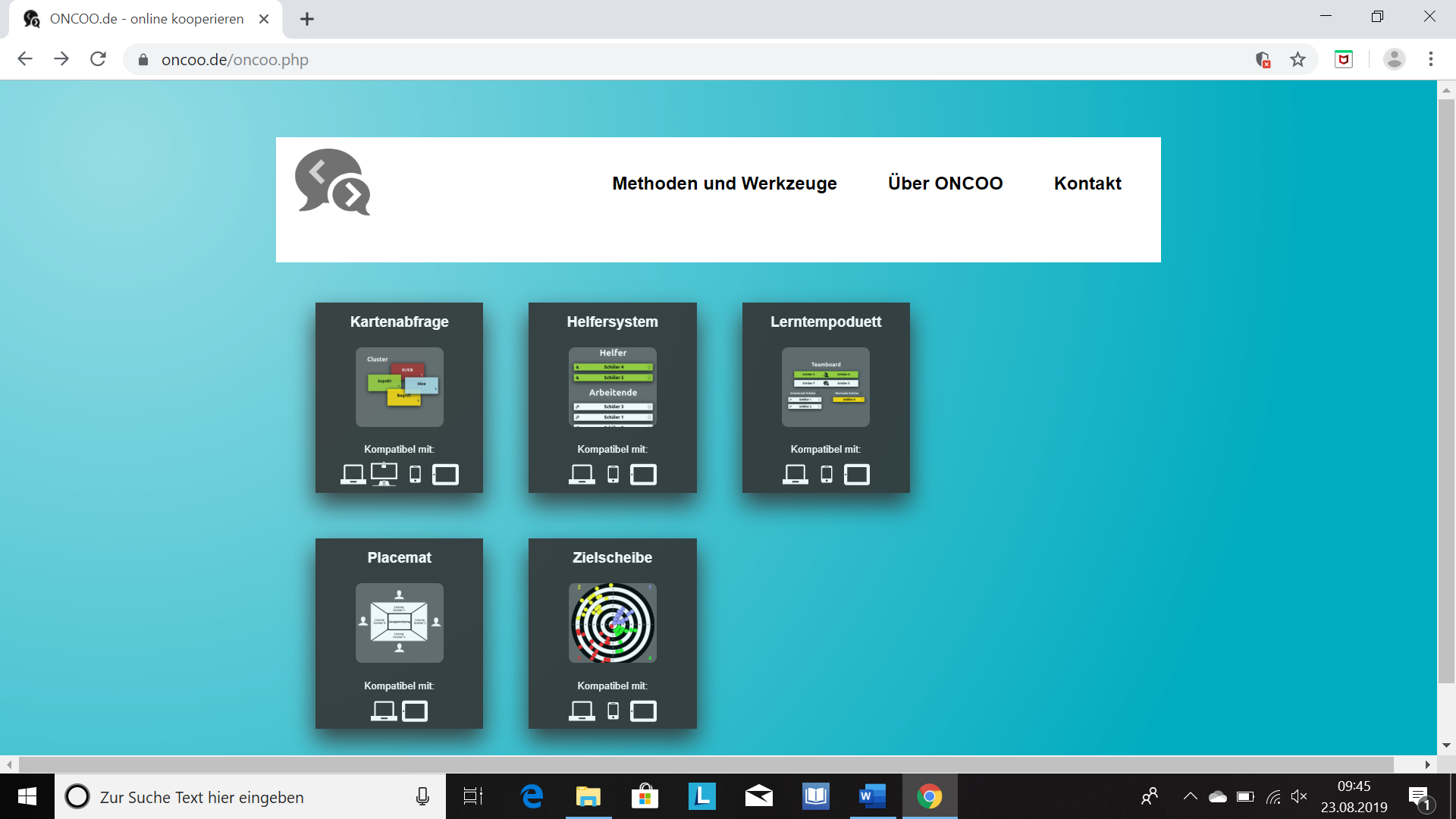Open Microsoft Word from the taskbar
1456x819 pixels.
(x=871, y=796)
